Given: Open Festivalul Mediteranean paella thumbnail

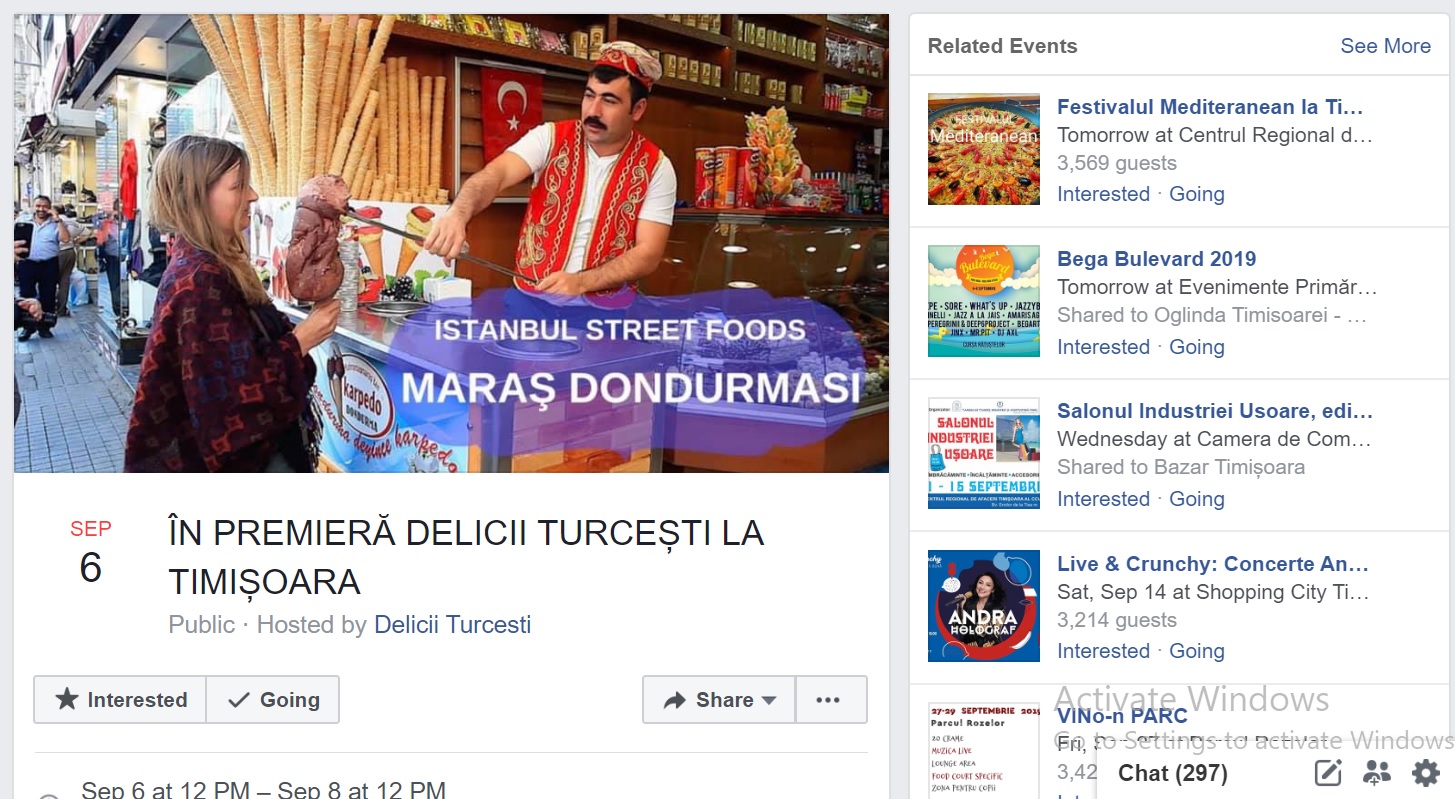Looking at the screenshot, I should (984, 149).
